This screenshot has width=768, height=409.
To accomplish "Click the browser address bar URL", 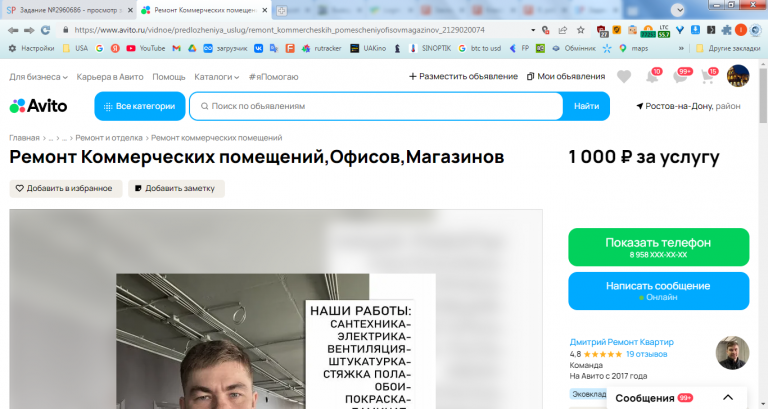I will pyautogui.click(x=279, y=30).
